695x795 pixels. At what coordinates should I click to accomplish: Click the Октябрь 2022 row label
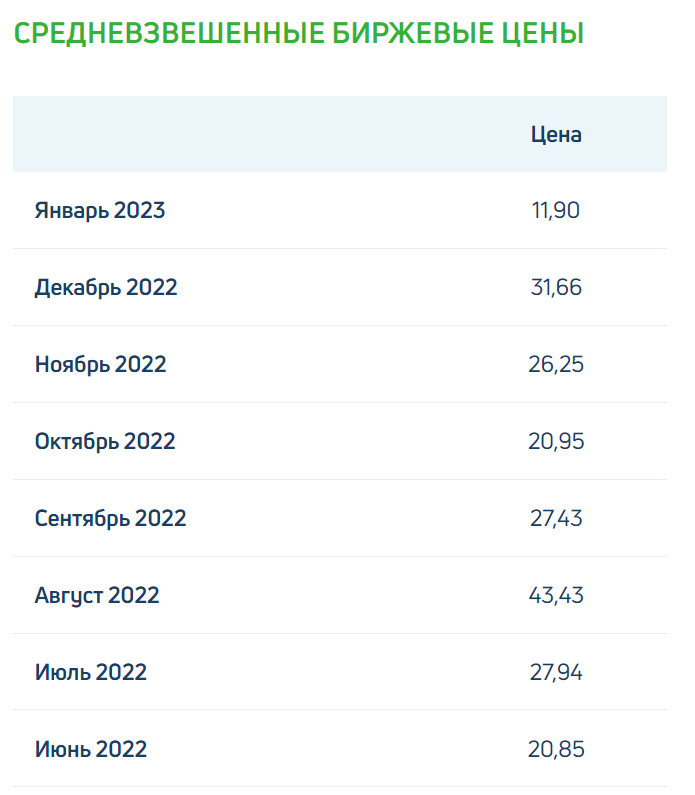coord(105,442)
